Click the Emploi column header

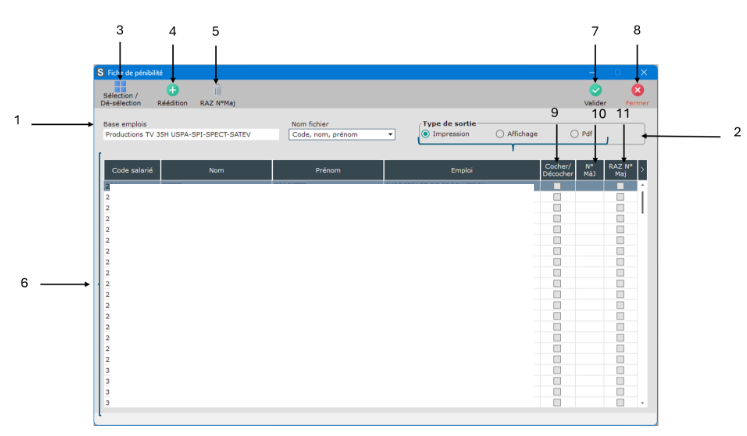461,171
